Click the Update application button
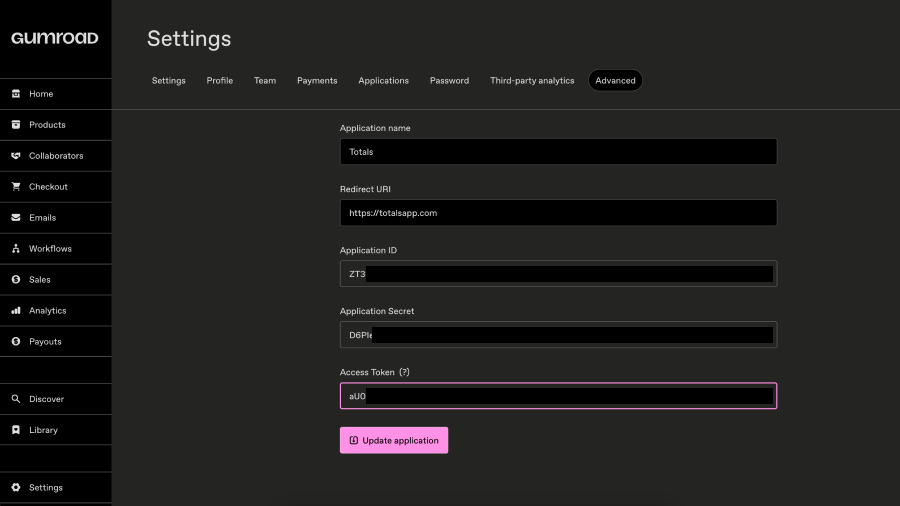This screenshot has width=900, height=506. pos(394,440)
